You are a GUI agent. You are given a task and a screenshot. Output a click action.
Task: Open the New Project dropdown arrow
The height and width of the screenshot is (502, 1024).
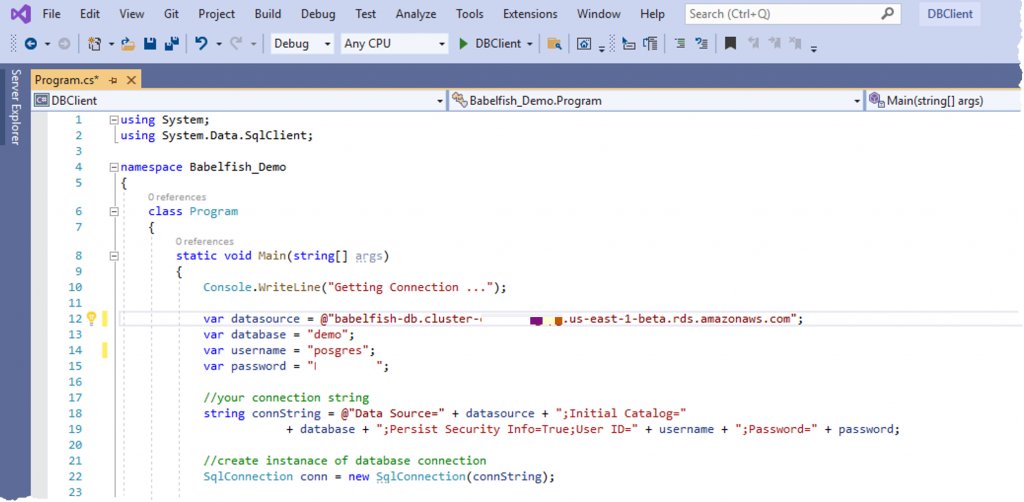pyautogui.click(x=111, y=44)
